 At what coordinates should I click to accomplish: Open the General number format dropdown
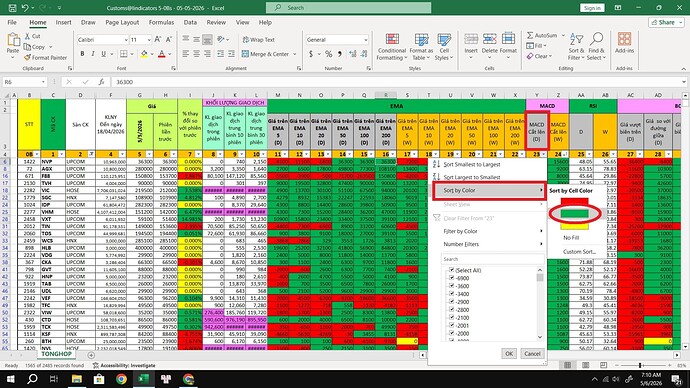coord(365,40)
